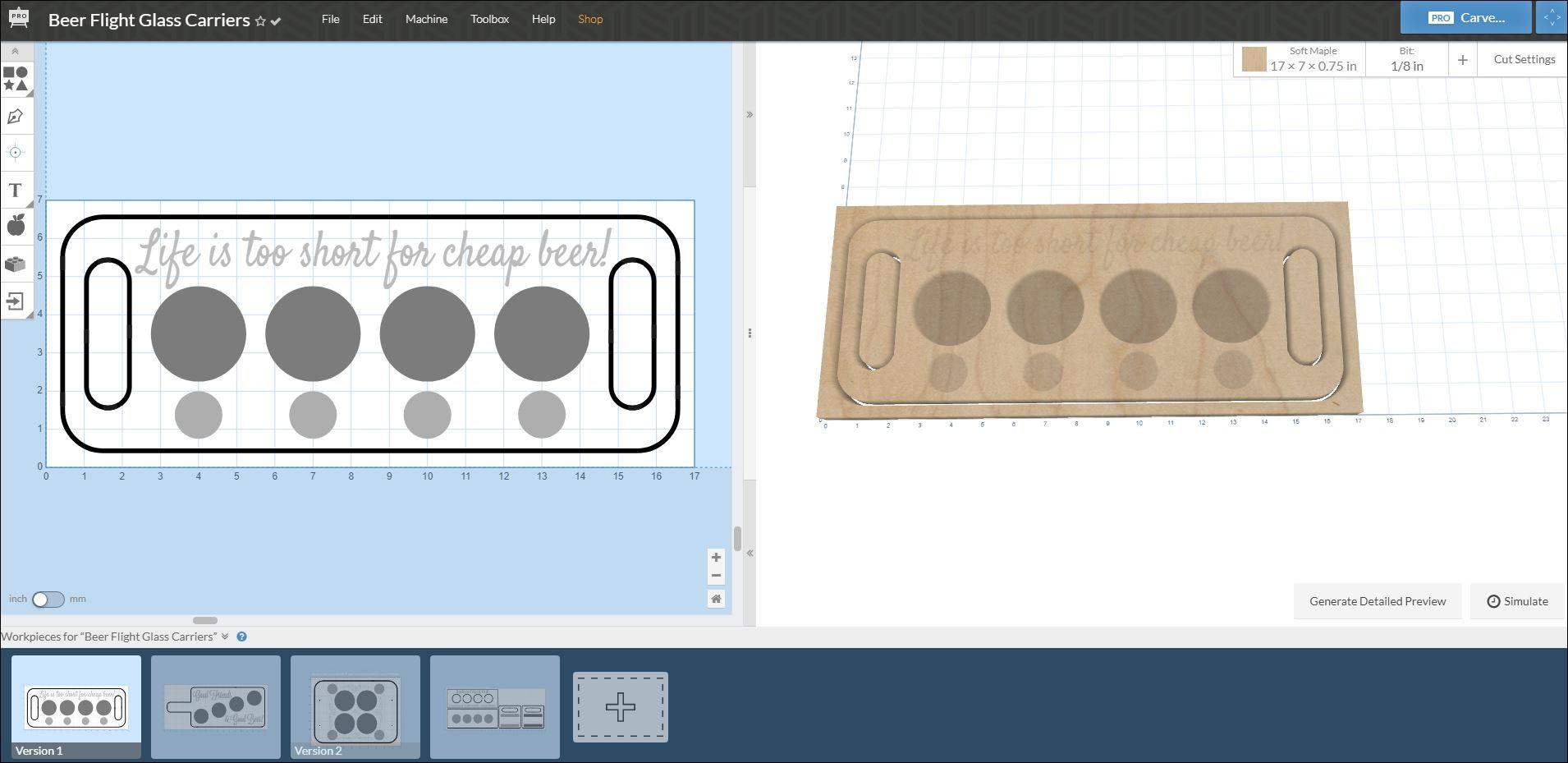Viewport: 1568px width, 763px height.
Task: Open the Machine menu
Action: [427, 19]
